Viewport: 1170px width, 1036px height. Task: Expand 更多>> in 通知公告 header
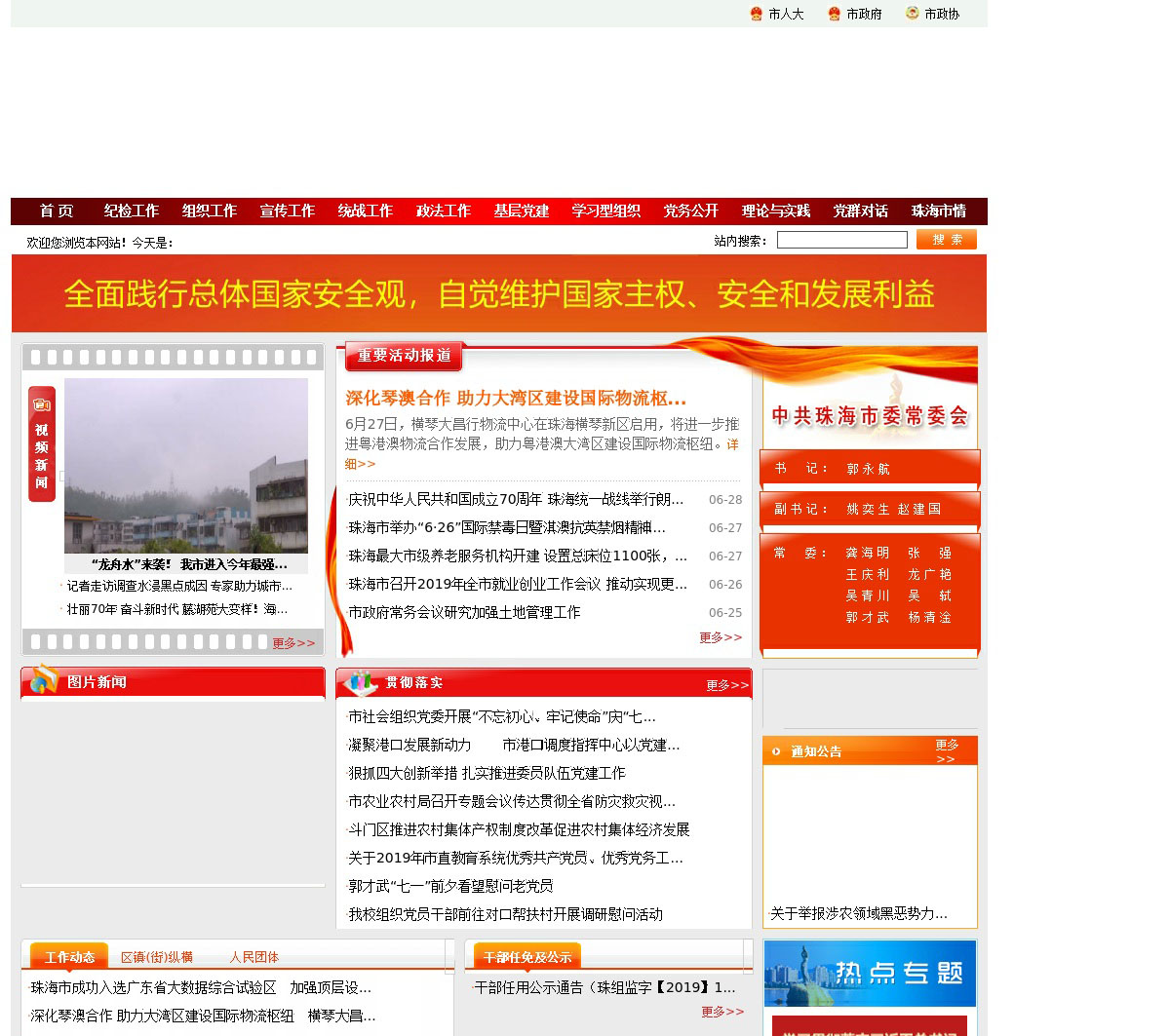coord(947,751)
